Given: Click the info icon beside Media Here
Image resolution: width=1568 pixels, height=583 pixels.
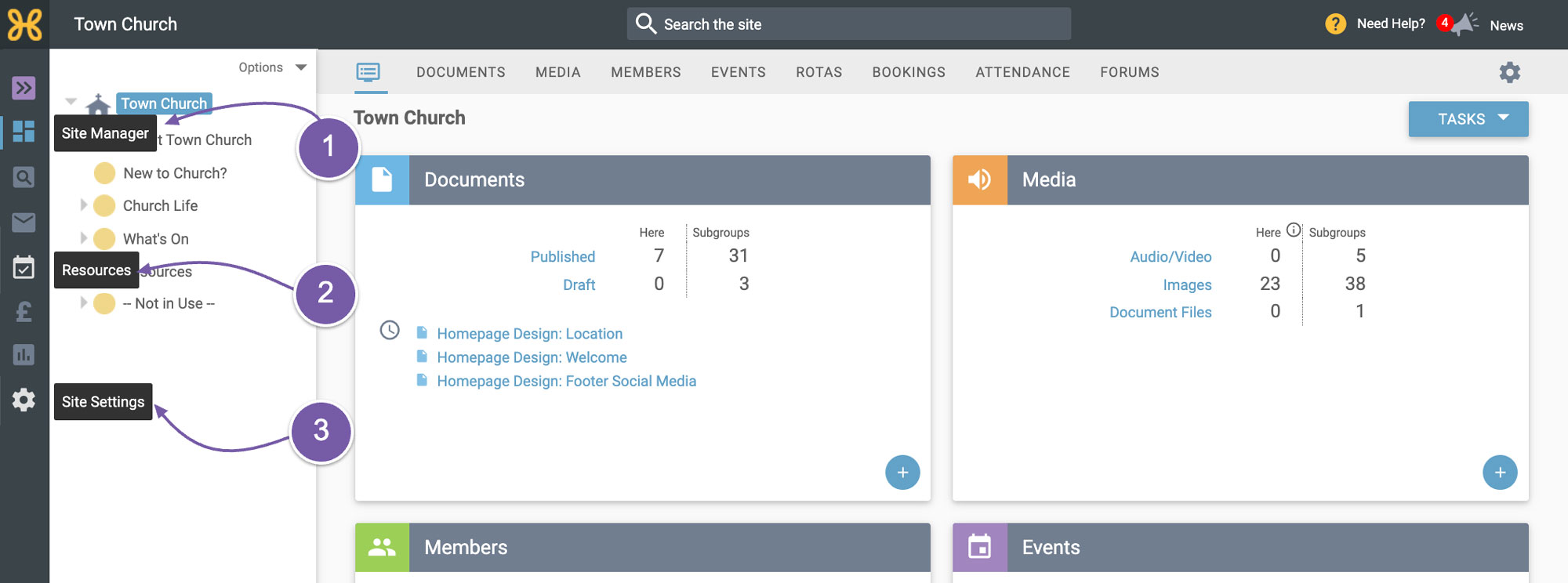Looking at the screenshot, I should point(1294,230).
